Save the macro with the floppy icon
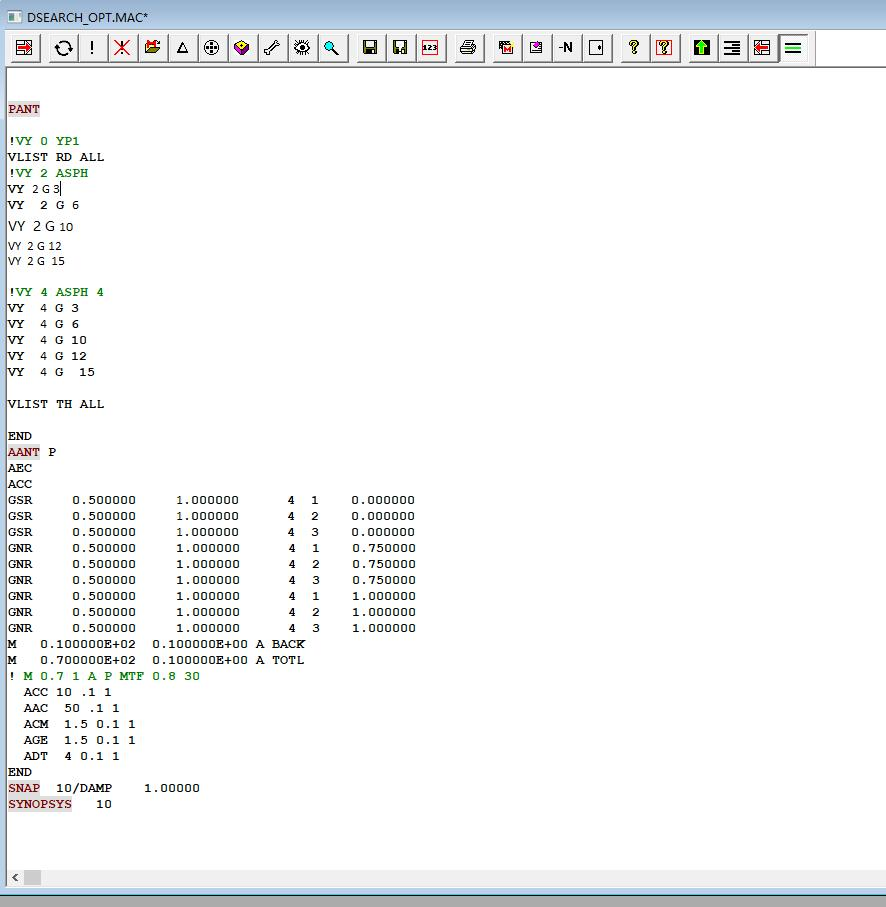Viewport: 886px width, 907px height. click(370, 47)
